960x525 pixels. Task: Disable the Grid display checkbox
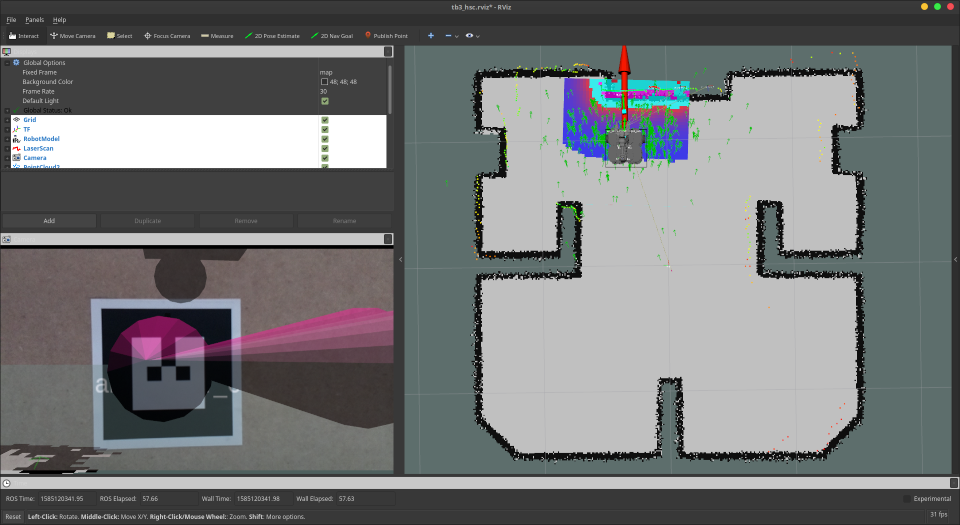pyautogui.click(x=324, y=120)
